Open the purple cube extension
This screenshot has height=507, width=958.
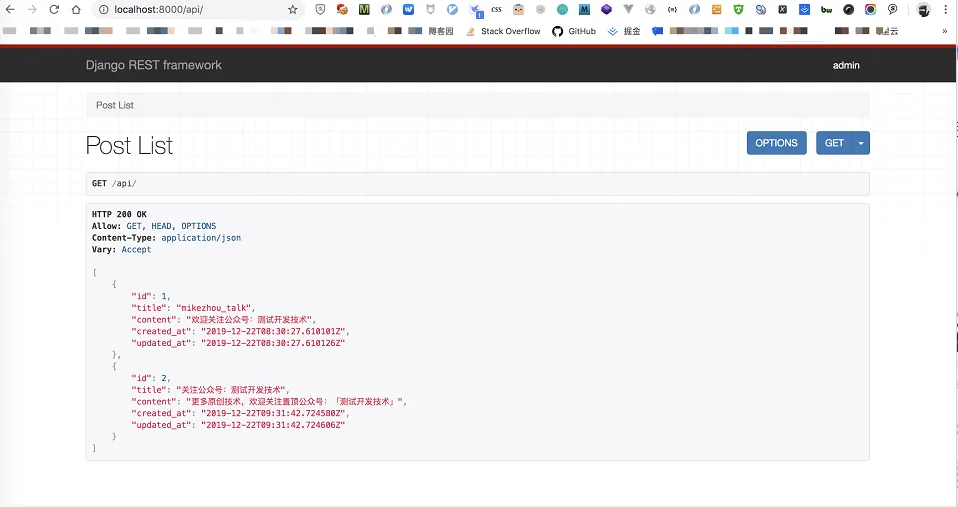[x=606, y=9]
